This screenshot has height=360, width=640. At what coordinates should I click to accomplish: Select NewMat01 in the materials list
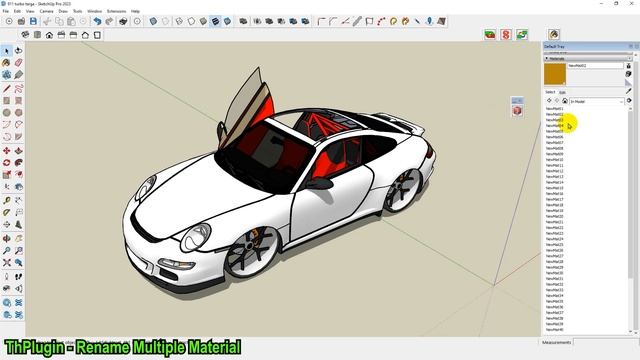[x=555, y=109]
